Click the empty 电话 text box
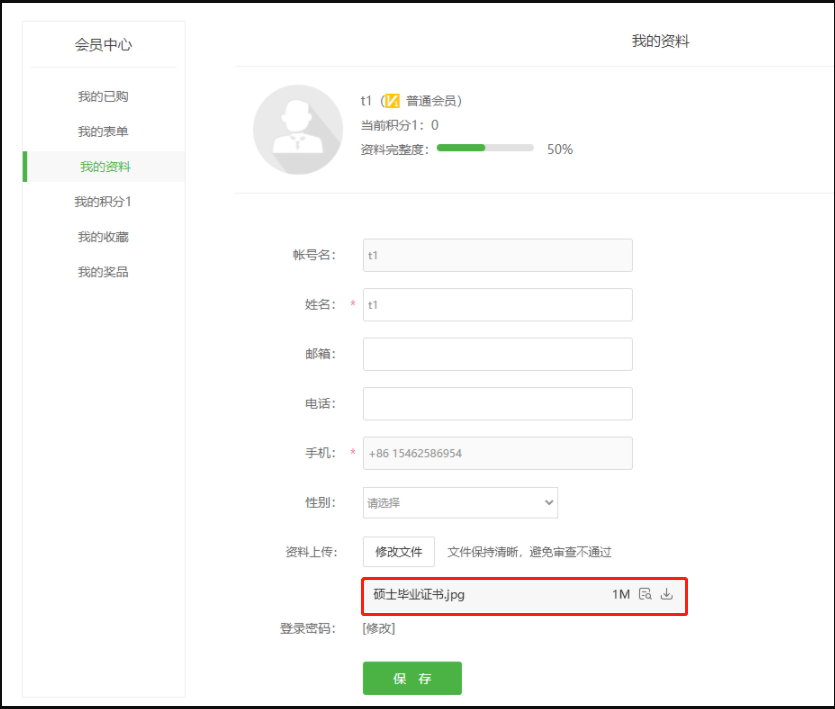 (x=497, y=404)
